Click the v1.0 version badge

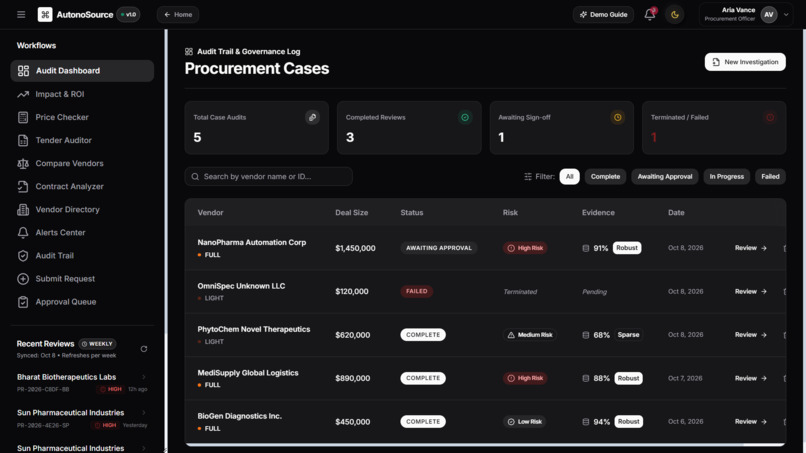pyautogui.click(x=129, y=14)
